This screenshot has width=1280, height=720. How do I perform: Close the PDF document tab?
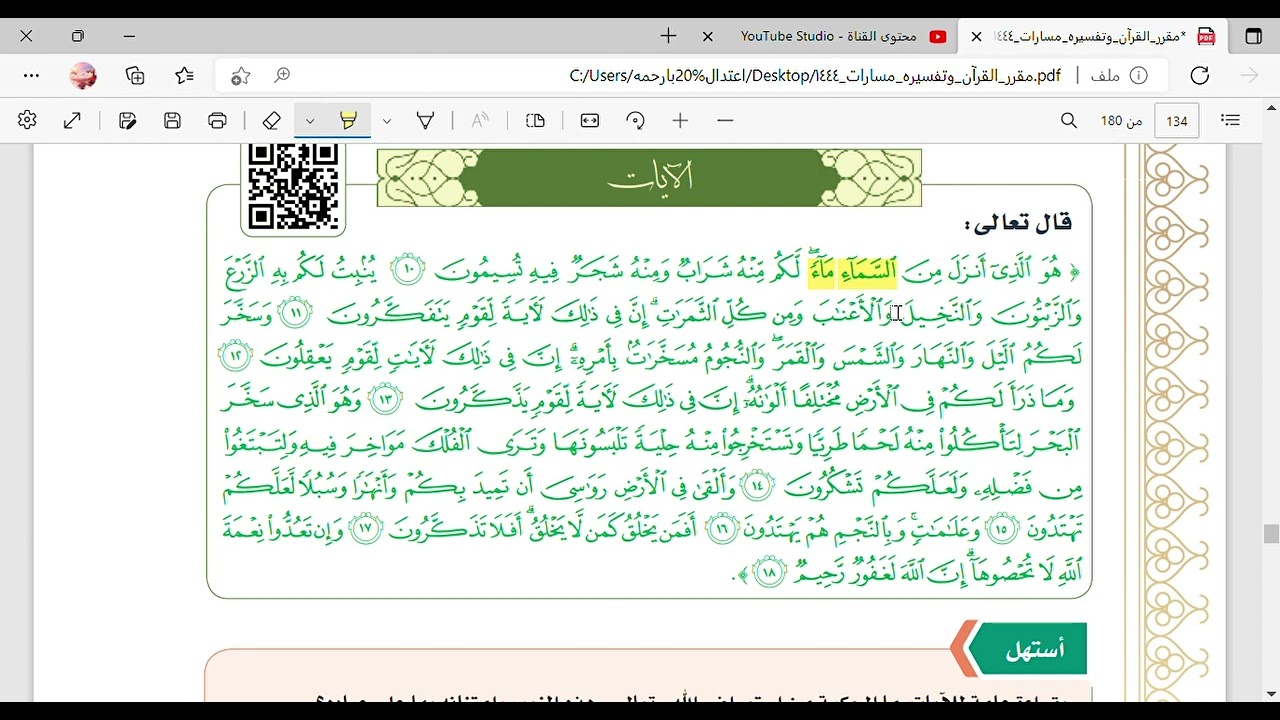tap(976, 36)
